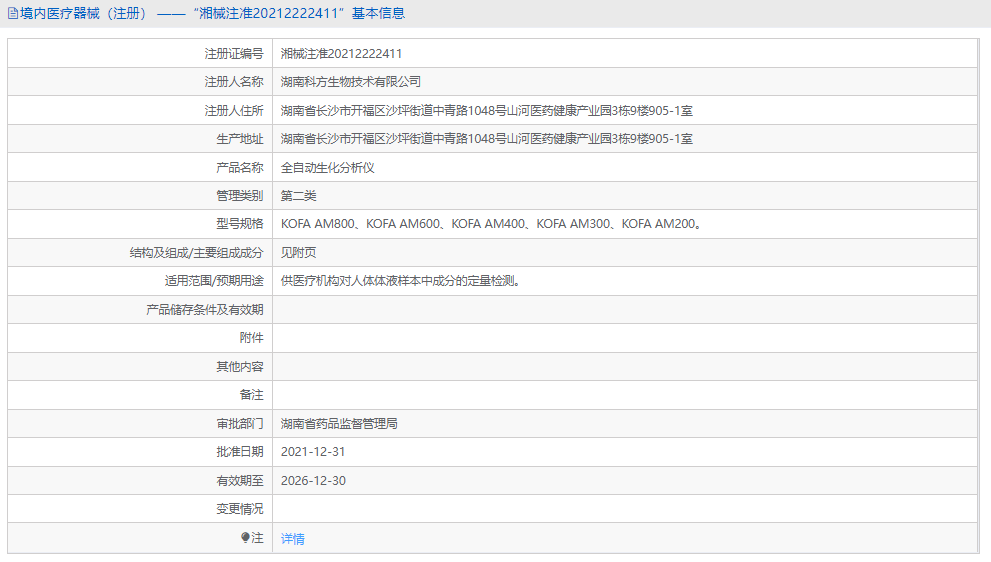Image resolution: width=991 pixels, height=562 pixels.
Task: Click approval department 湖南省药品监督管理局
Action: point(339,424)
